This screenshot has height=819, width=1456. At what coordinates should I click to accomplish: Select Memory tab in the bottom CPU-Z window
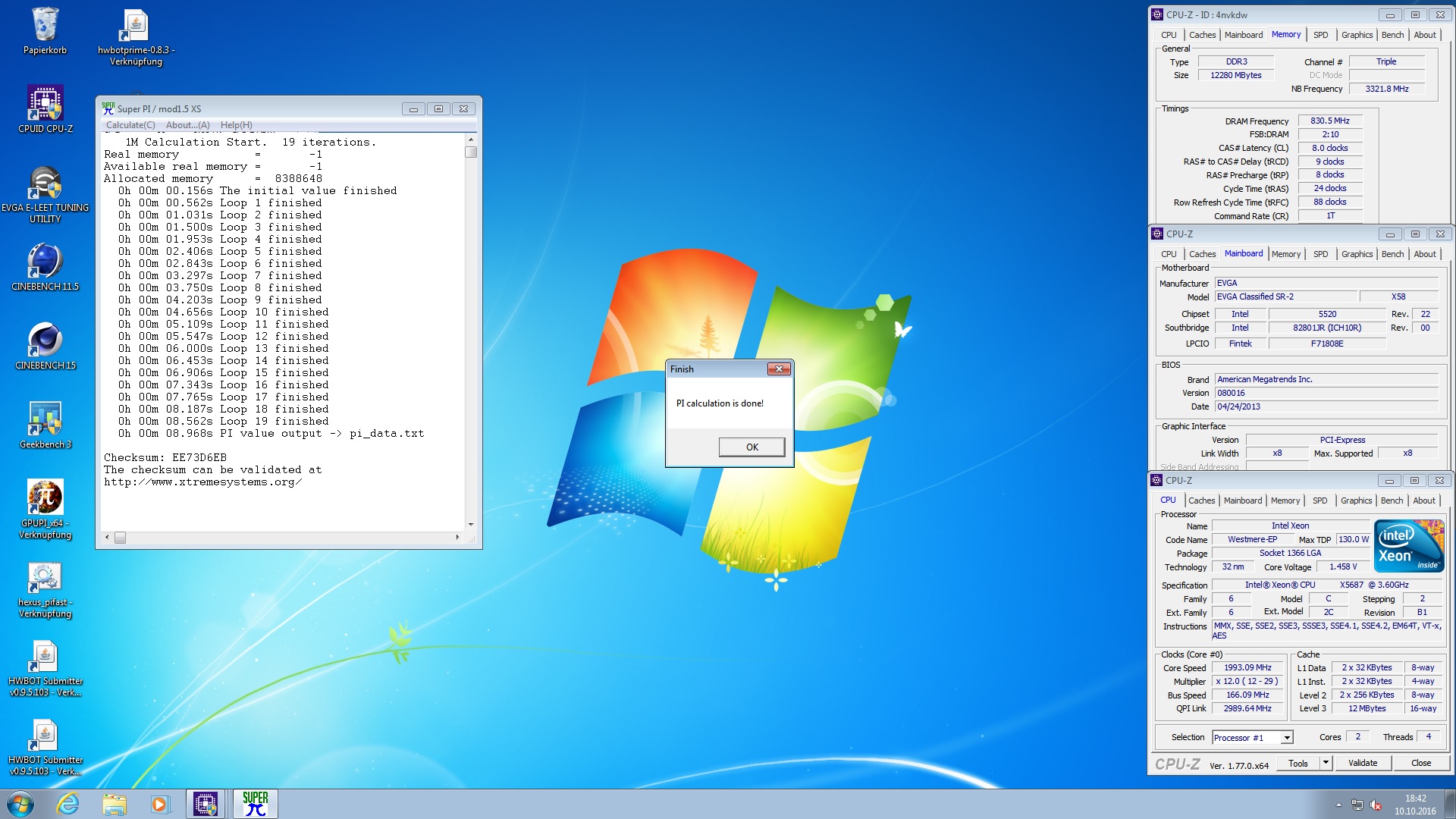click(x=1285, y=500)
